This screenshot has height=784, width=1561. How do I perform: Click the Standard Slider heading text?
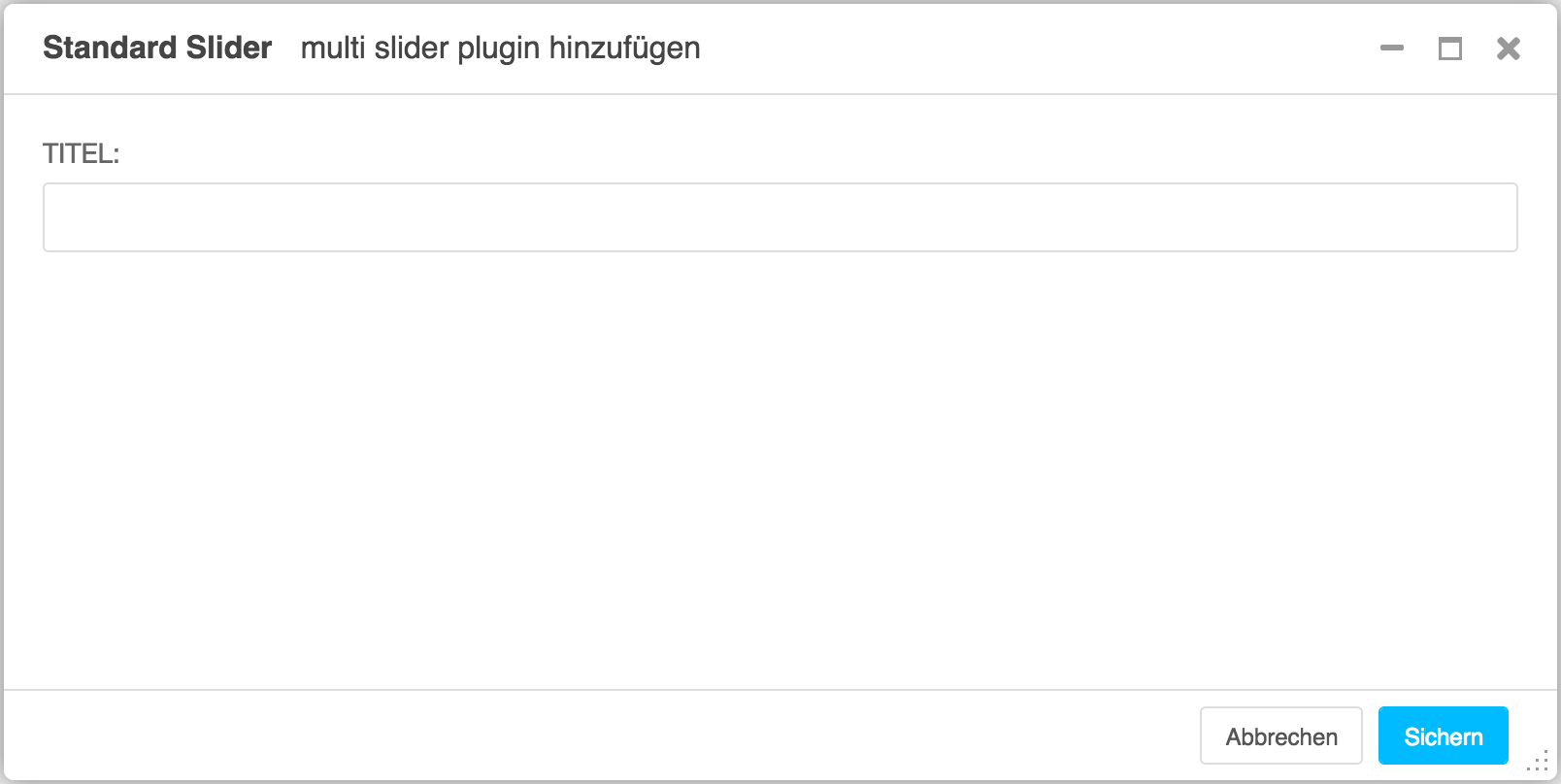(157, 48)
